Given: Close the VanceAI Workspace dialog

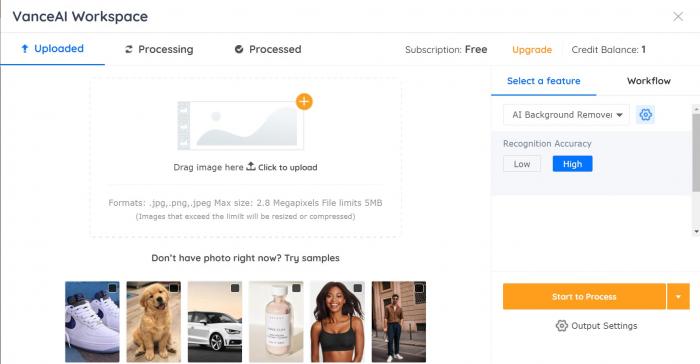Looking at the screenshot, I should pos(678,17).
